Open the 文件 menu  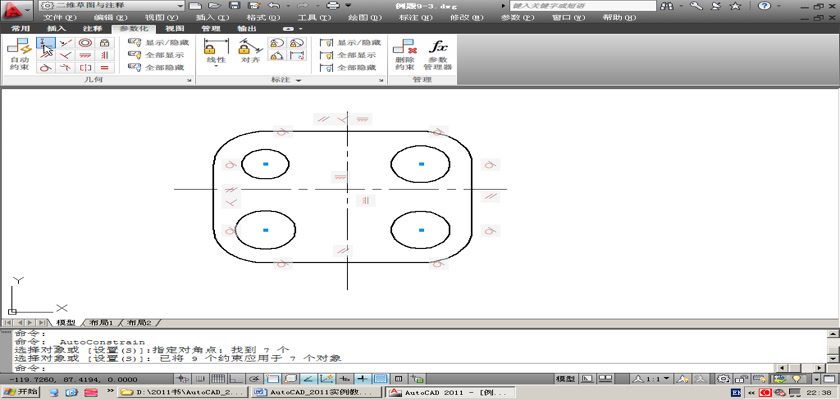tap(59, 17)
